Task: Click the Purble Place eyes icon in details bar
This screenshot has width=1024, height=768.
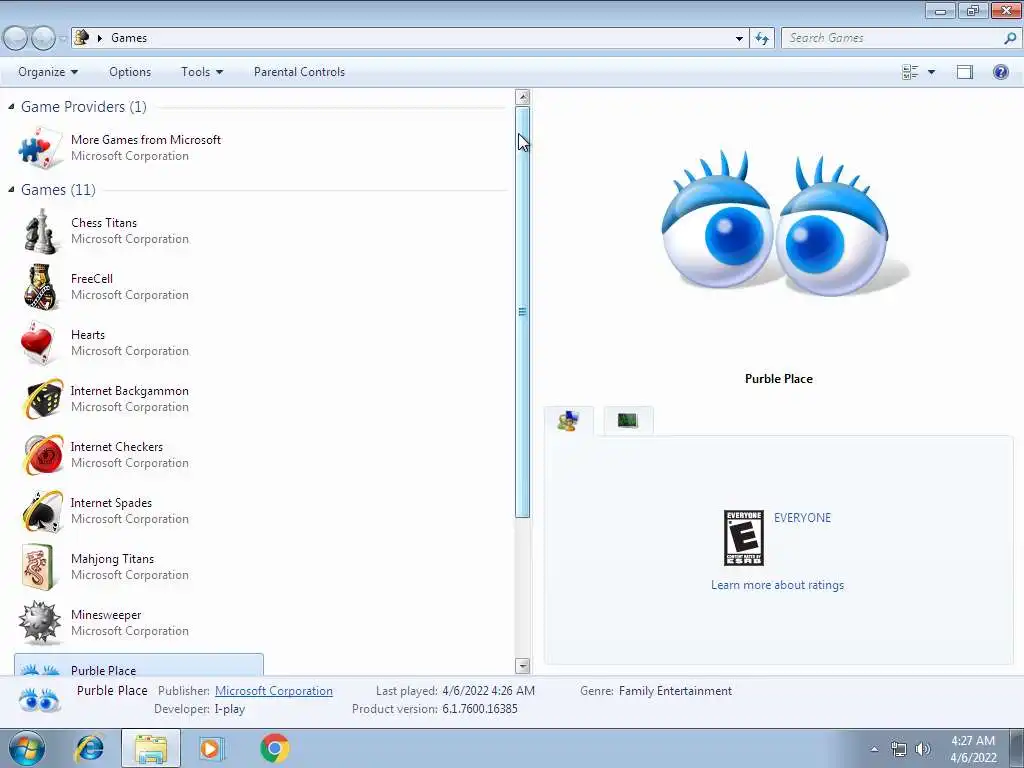Action: click(x=39, y=700)
